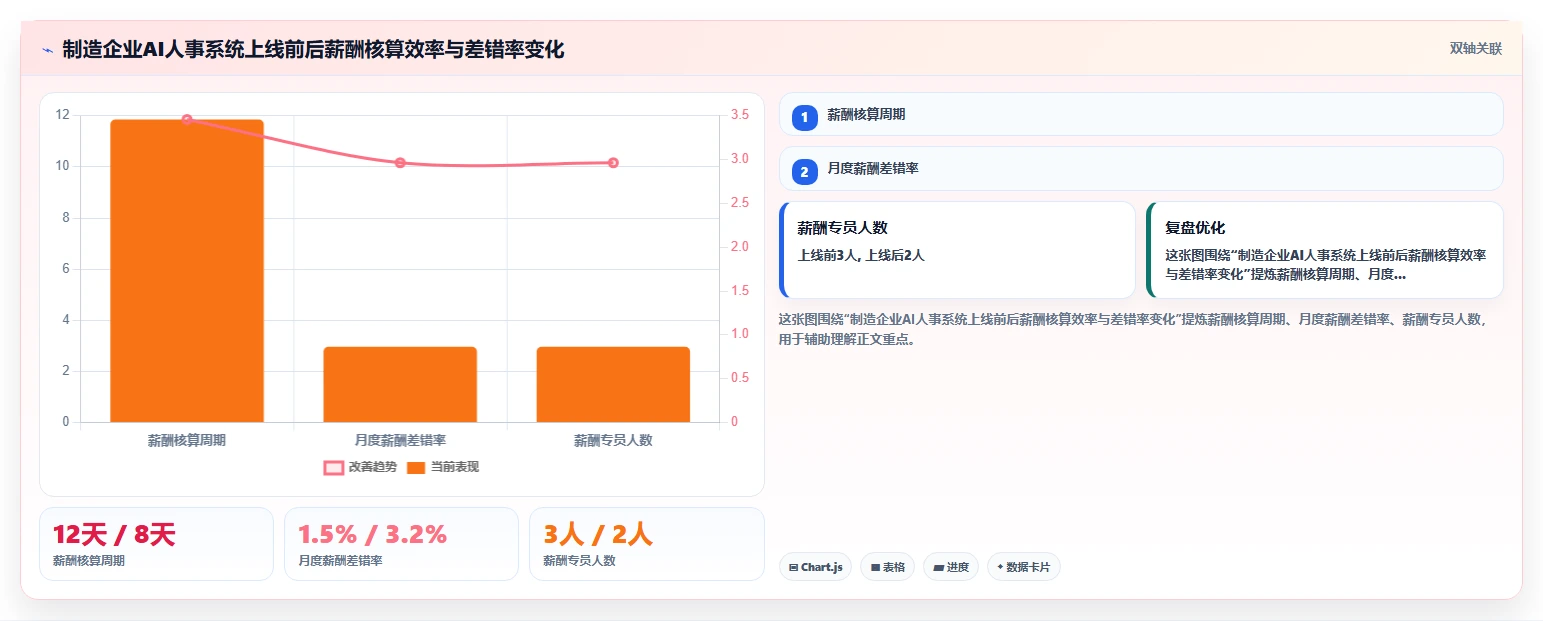Click the orange 薪酬专员人数 bar
1543x621 pixels.
613,384
